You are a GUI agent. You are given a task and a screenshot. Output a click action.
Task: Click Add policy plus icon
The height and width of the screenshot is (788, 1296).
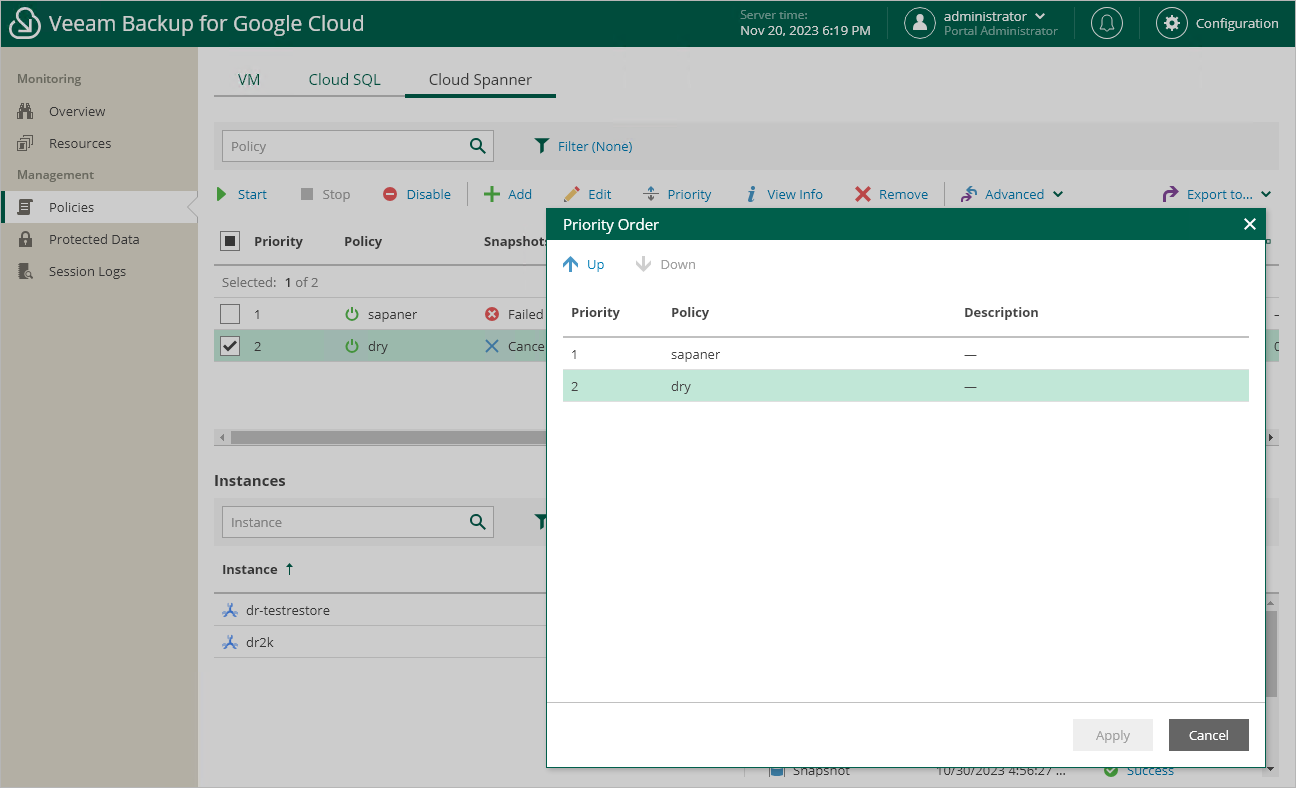[492, 194]
